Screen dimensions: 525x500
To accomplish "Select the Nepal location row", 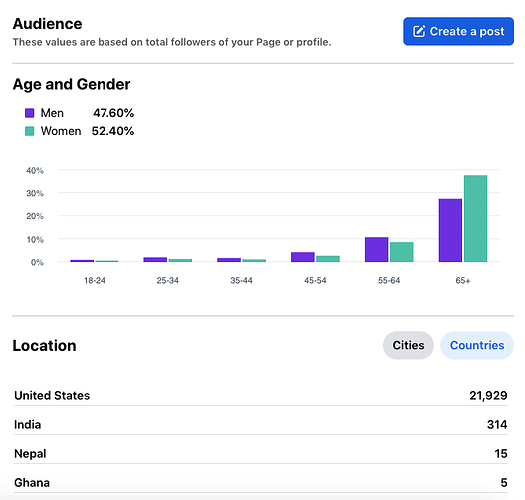I will point(260,454).
